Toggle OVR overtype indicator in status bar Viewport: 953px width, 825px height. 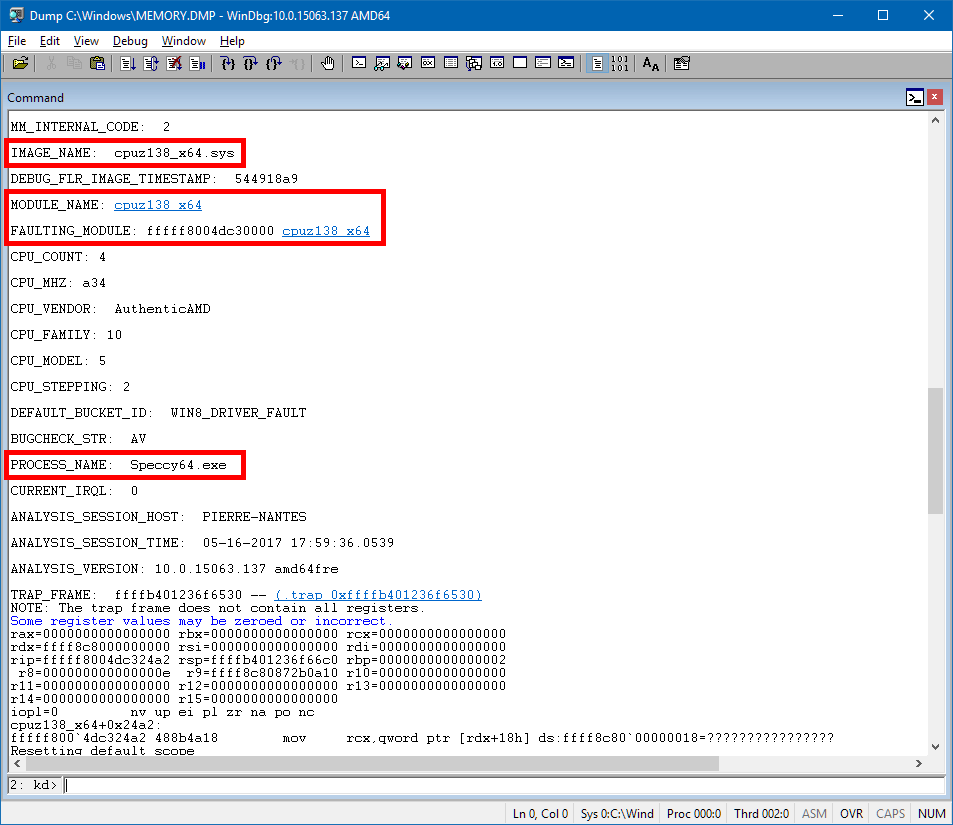coord(851,813)
